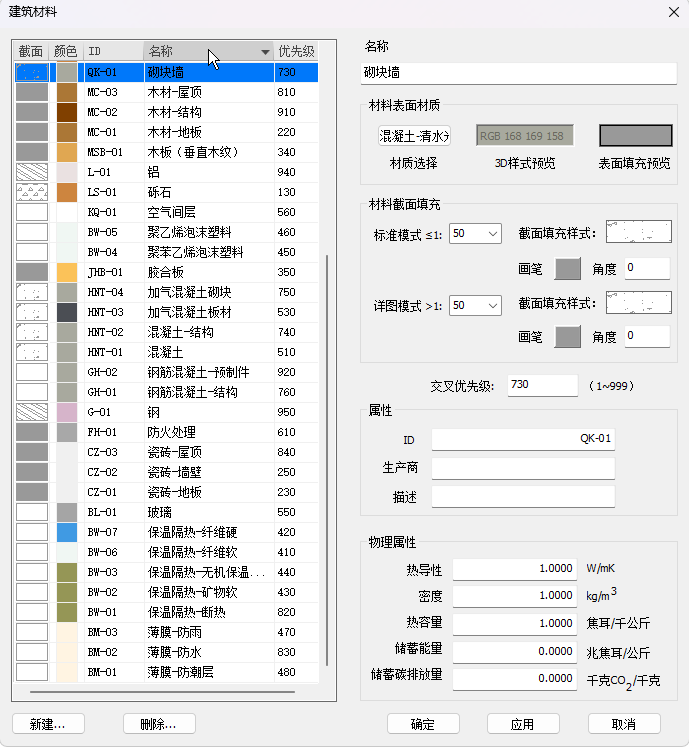
Task: Click the hatch icon in the 钢 row
Action: tap(32, 412)
